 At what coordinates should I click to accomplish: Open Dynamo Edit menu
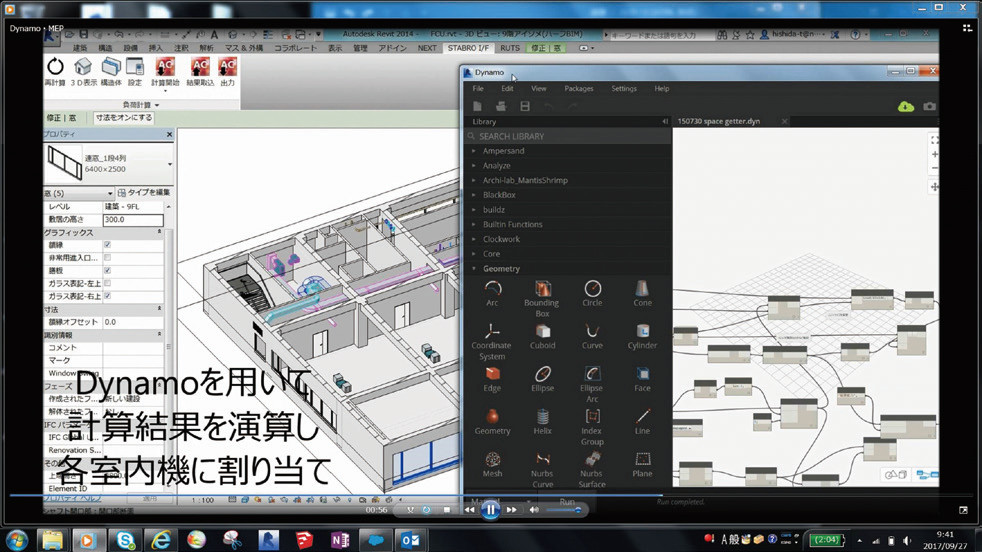pyautogui.click(x=507, y=89)
